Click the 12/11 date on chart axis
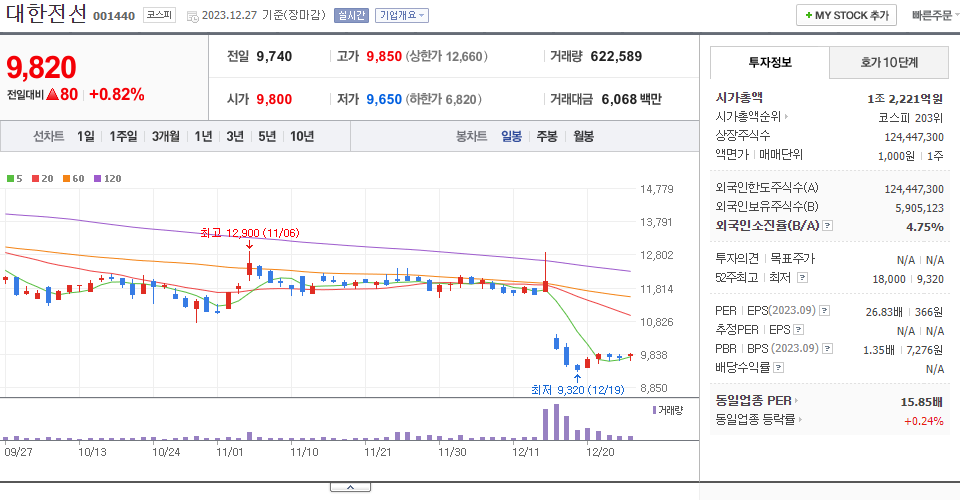 tap(526, 452)
